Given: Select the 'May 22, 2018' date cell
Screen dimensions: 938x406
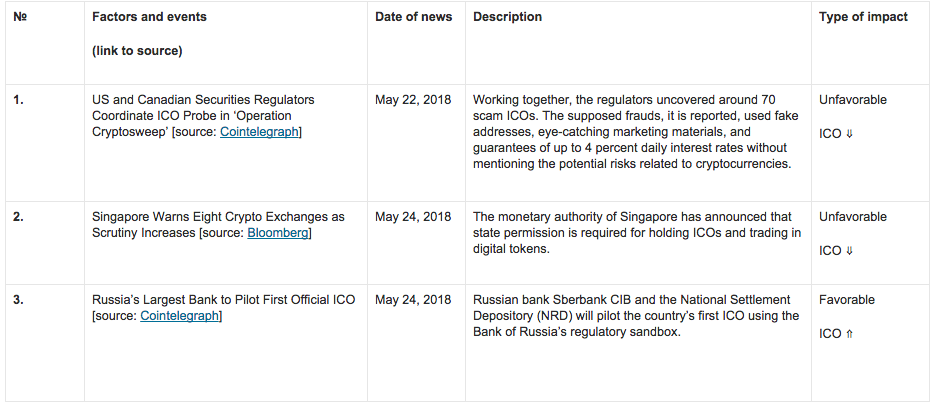Looking at the screenshot, I should [x=413, y=99].
